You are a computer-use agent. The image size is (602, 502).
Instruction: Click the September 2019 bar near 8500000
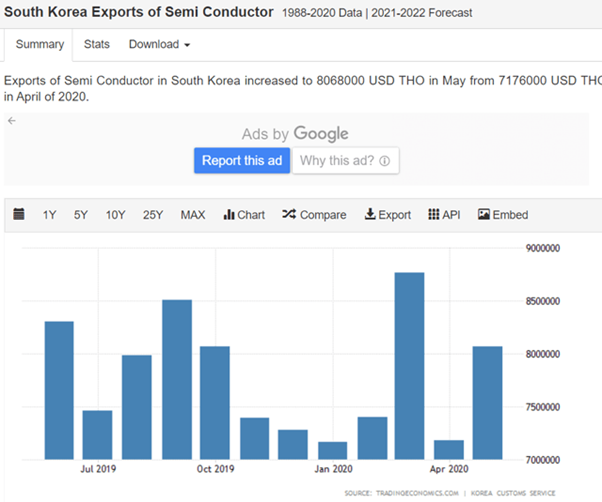pyautogui.click(x=177, y=380)
